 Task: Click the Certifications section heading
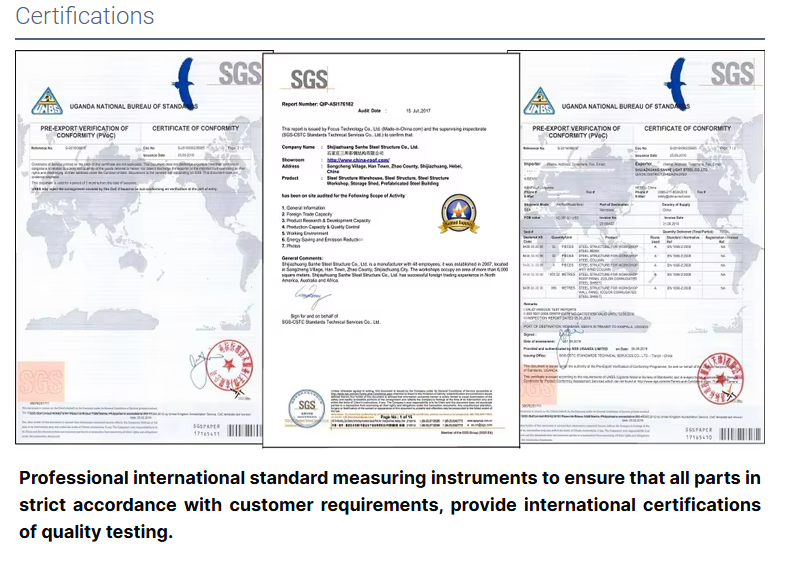85,17
